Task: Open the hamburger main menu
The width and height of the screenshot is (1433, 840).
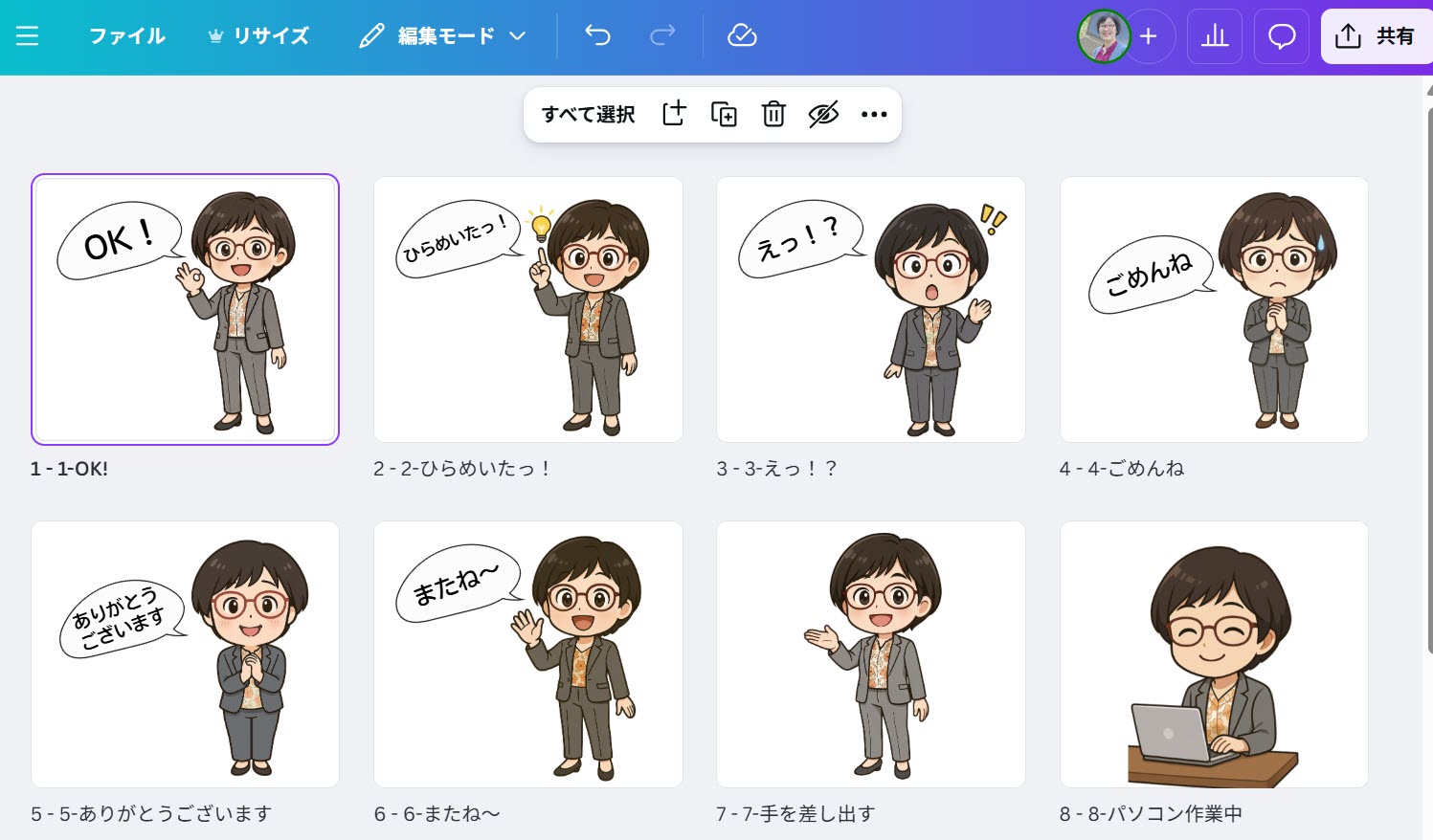Action: (28, 36)
